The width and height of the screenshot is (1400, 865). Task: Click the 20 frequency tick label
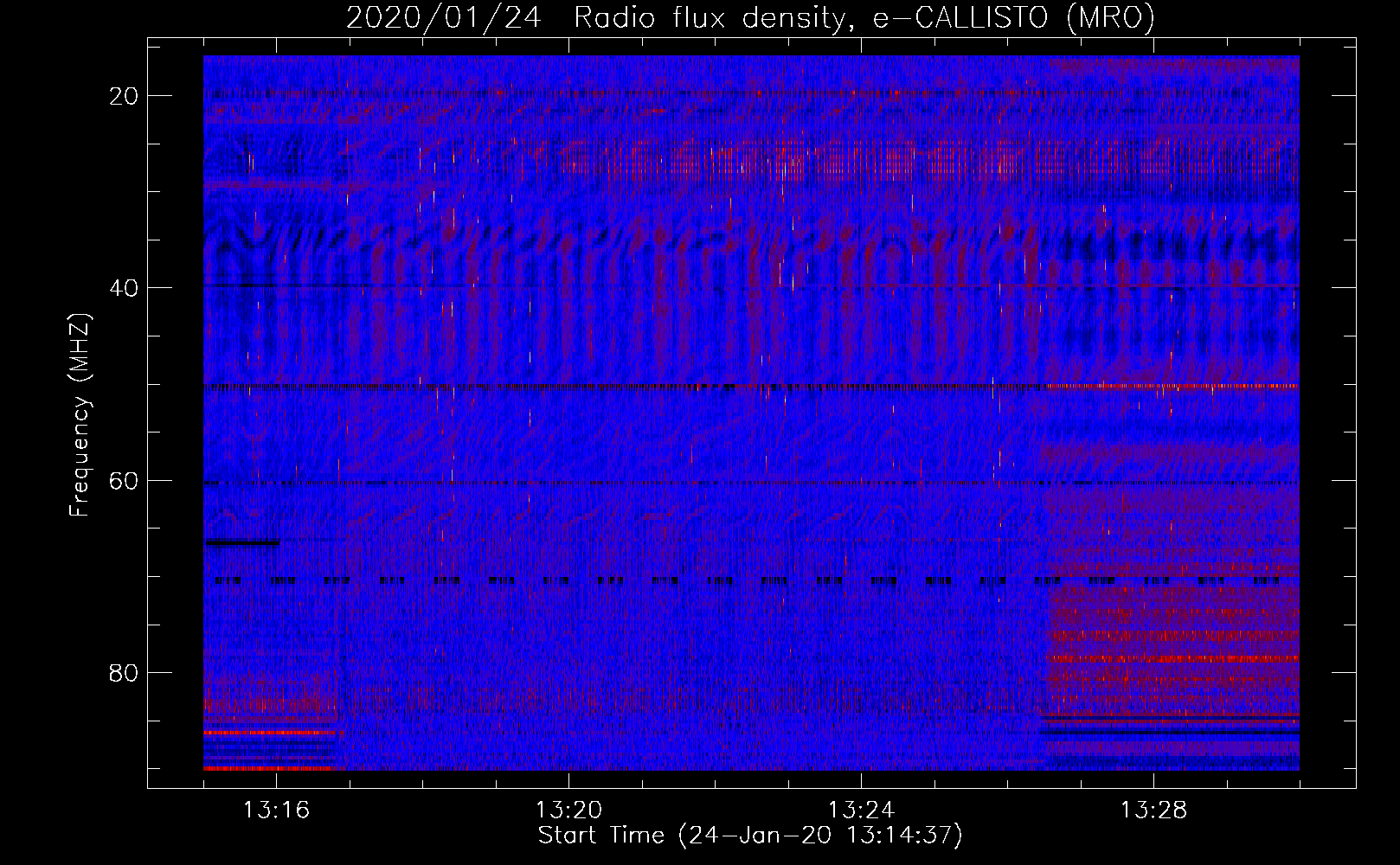pyautogui.click(x=125, y=96)
